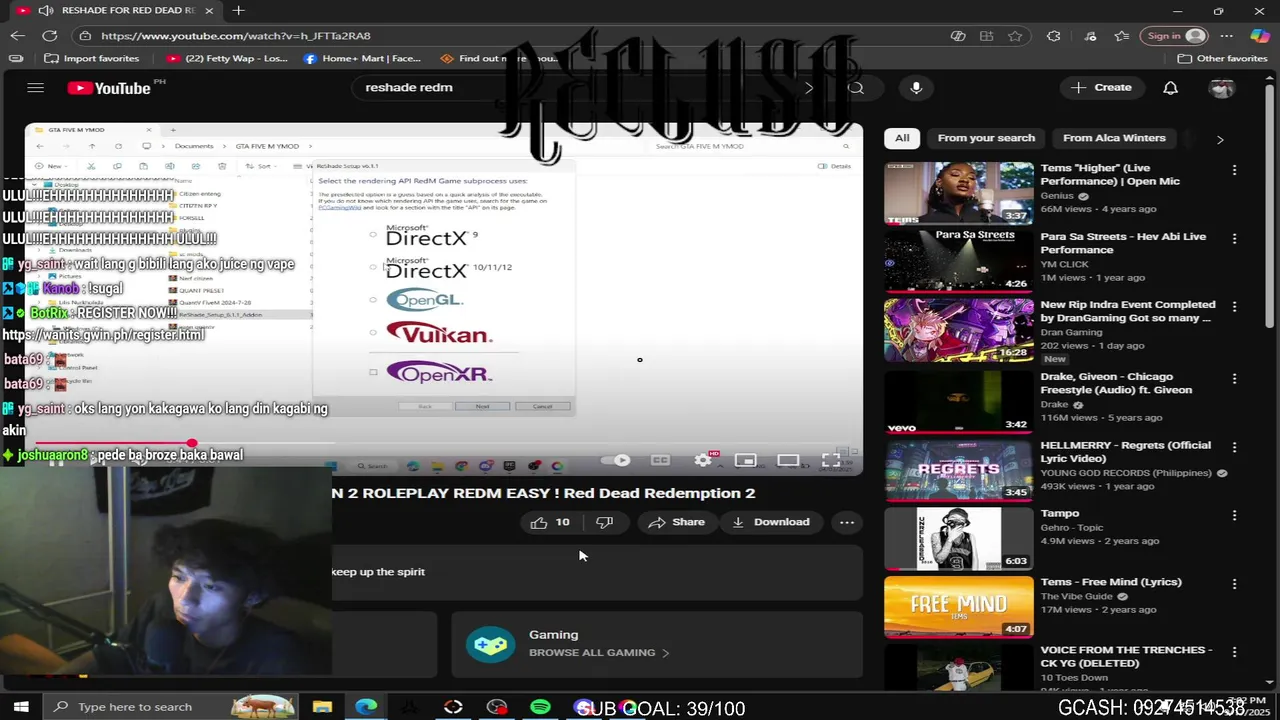
Task: Click the browser Sign in button
Action: [1175, 35]
